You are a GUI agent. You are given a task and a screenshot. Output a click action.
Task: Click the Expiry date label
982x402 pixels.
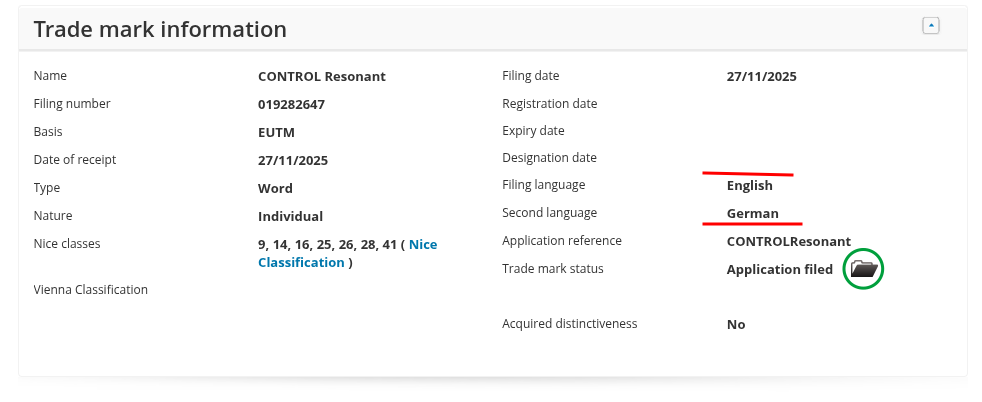[533, 131]
